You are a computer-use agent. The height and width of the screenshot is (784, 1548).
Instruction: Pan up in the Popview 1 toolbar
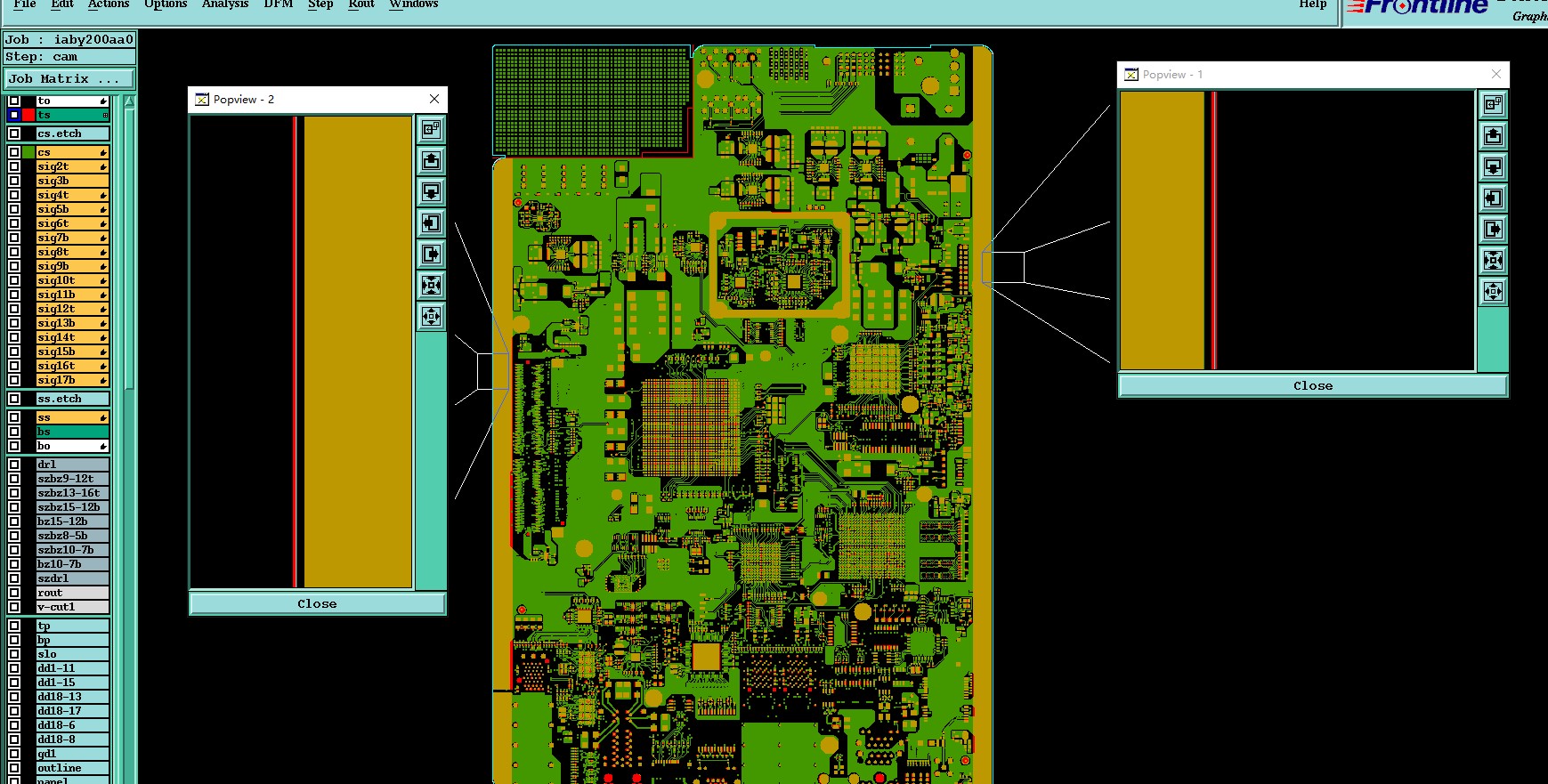point(1493,135)
